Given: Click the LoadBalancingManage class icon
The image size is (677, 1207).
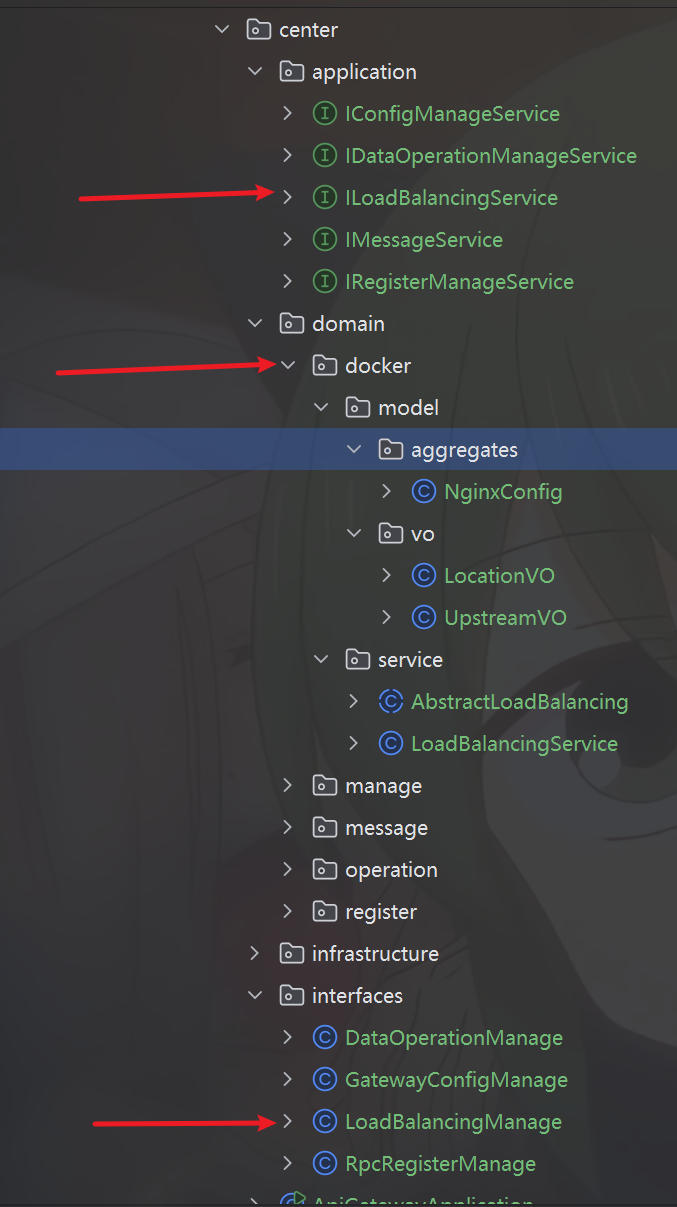Looking at the screenshot, I should pos(324,1122).
